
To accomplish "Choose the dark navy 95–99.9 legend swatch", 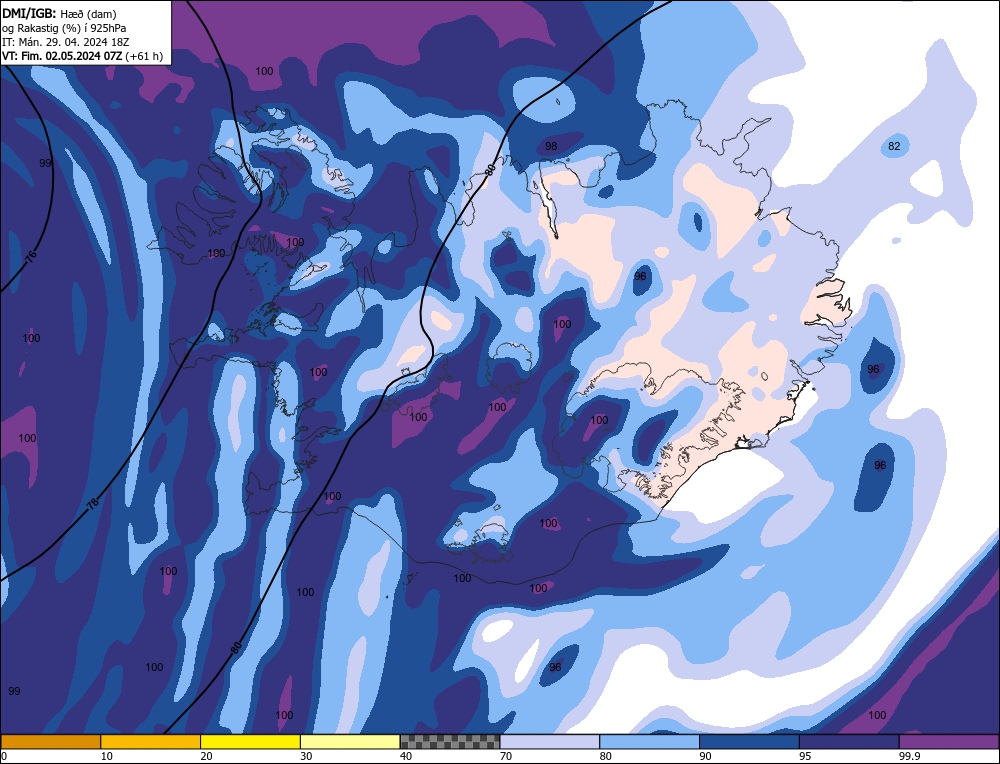I will [x=849, y=741].
